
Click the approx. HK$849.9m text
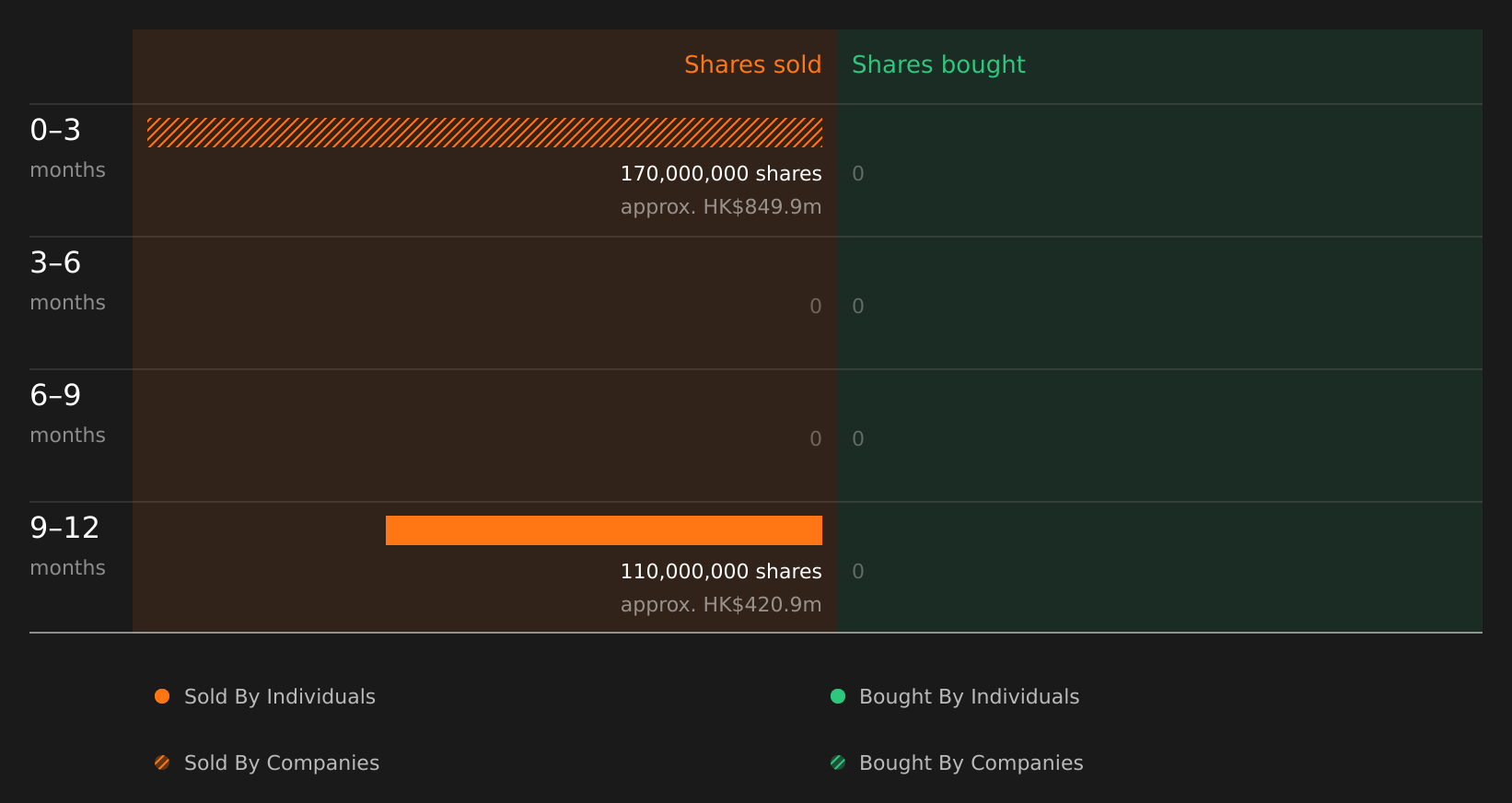click(721, 207)
